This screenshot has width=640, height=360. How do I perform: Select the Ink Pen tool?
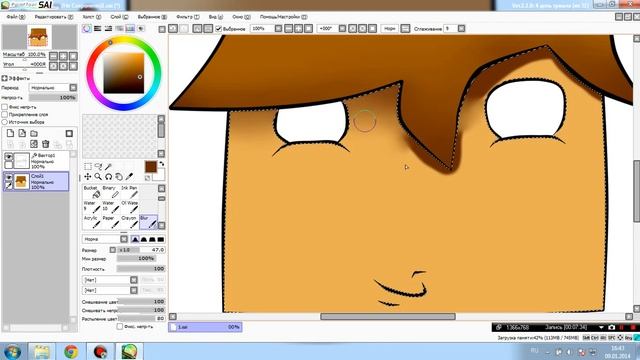click(x=130, y=192)
